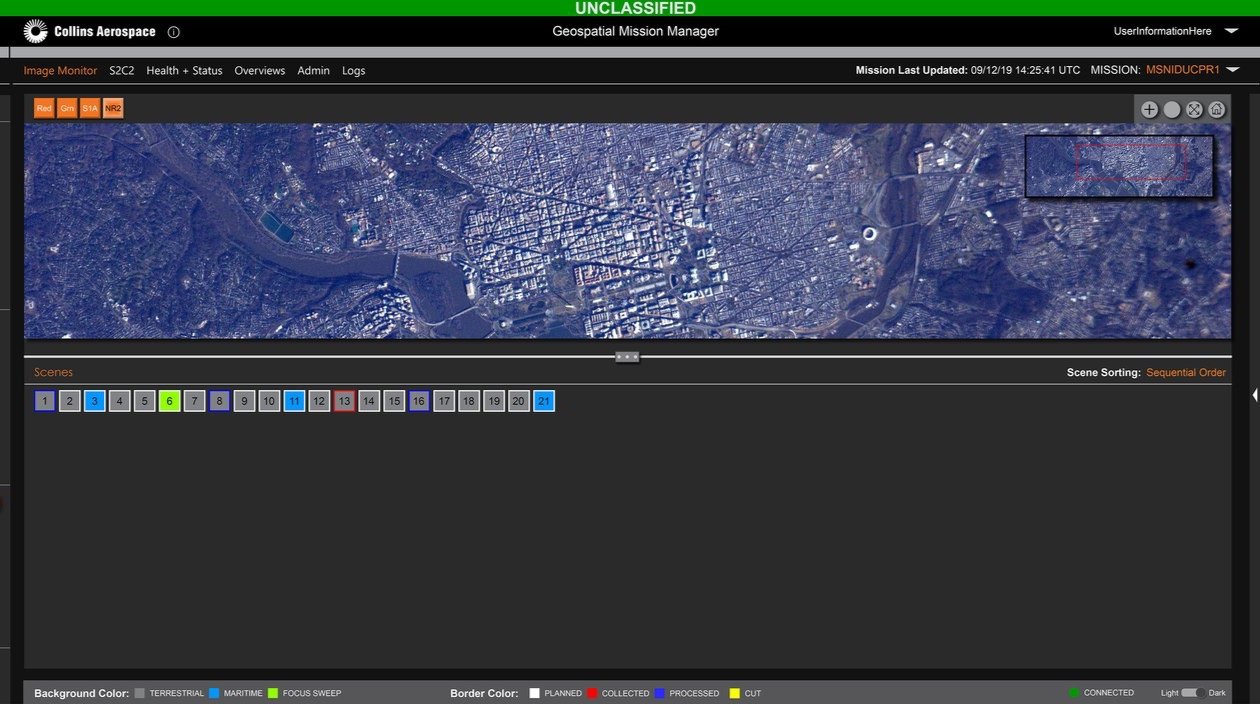Select focus sweep scene tile 6

click(x=169, y=401)
